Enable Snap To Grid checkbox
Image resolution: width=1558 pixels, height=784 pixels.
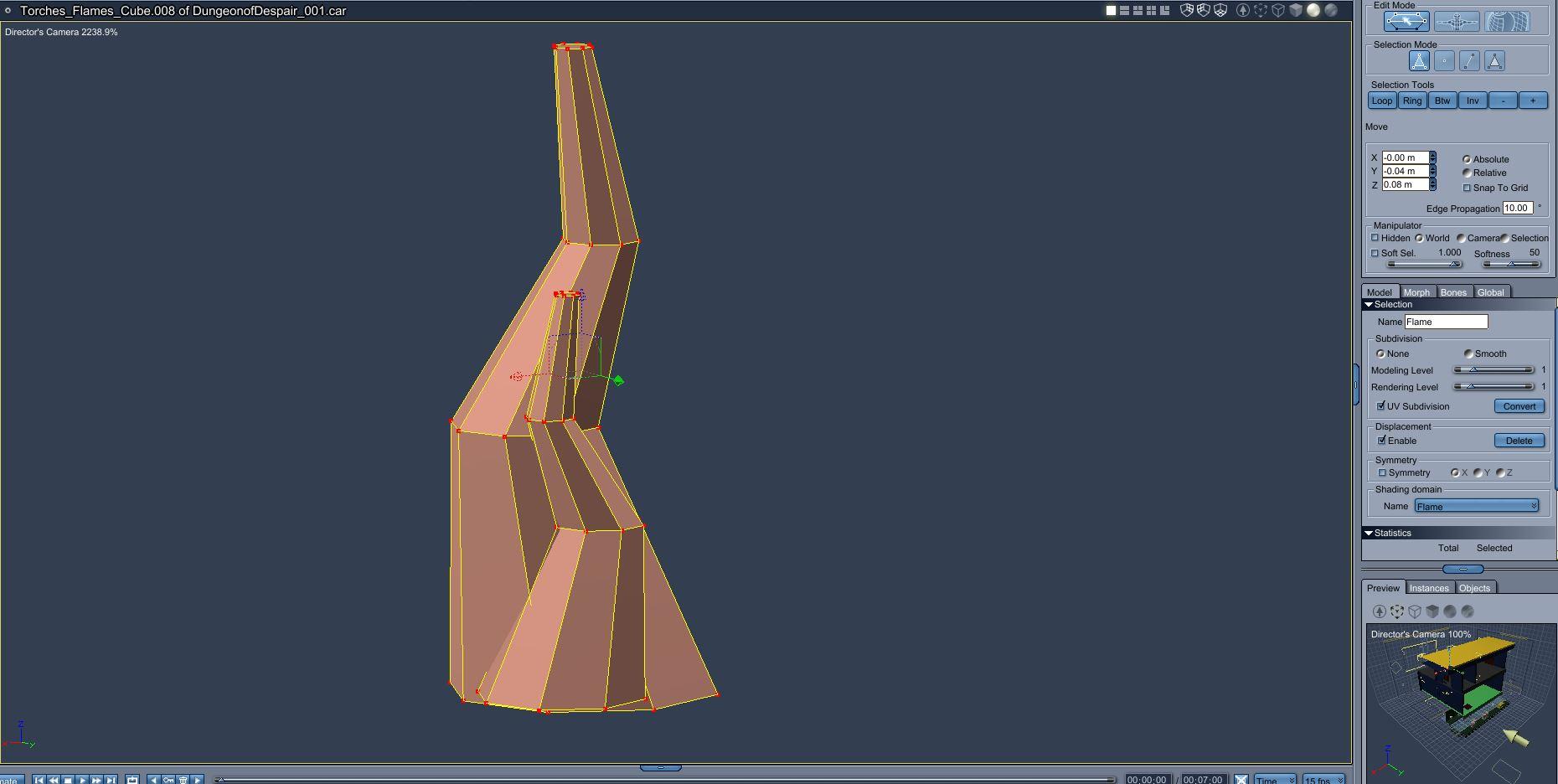click(x=1467, y=188)
